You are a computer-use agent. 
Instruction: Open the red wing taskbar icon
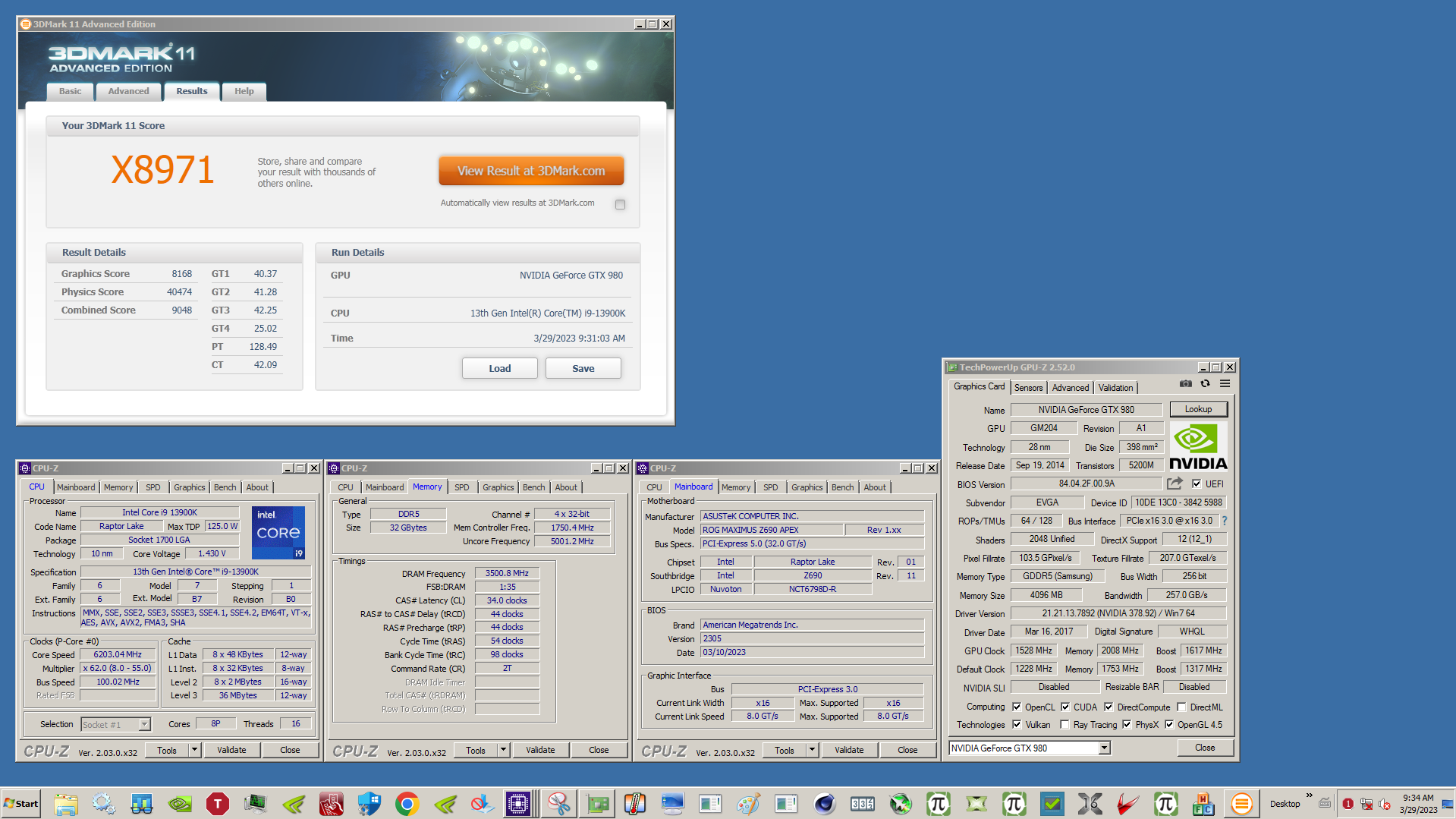(1128, 804)
